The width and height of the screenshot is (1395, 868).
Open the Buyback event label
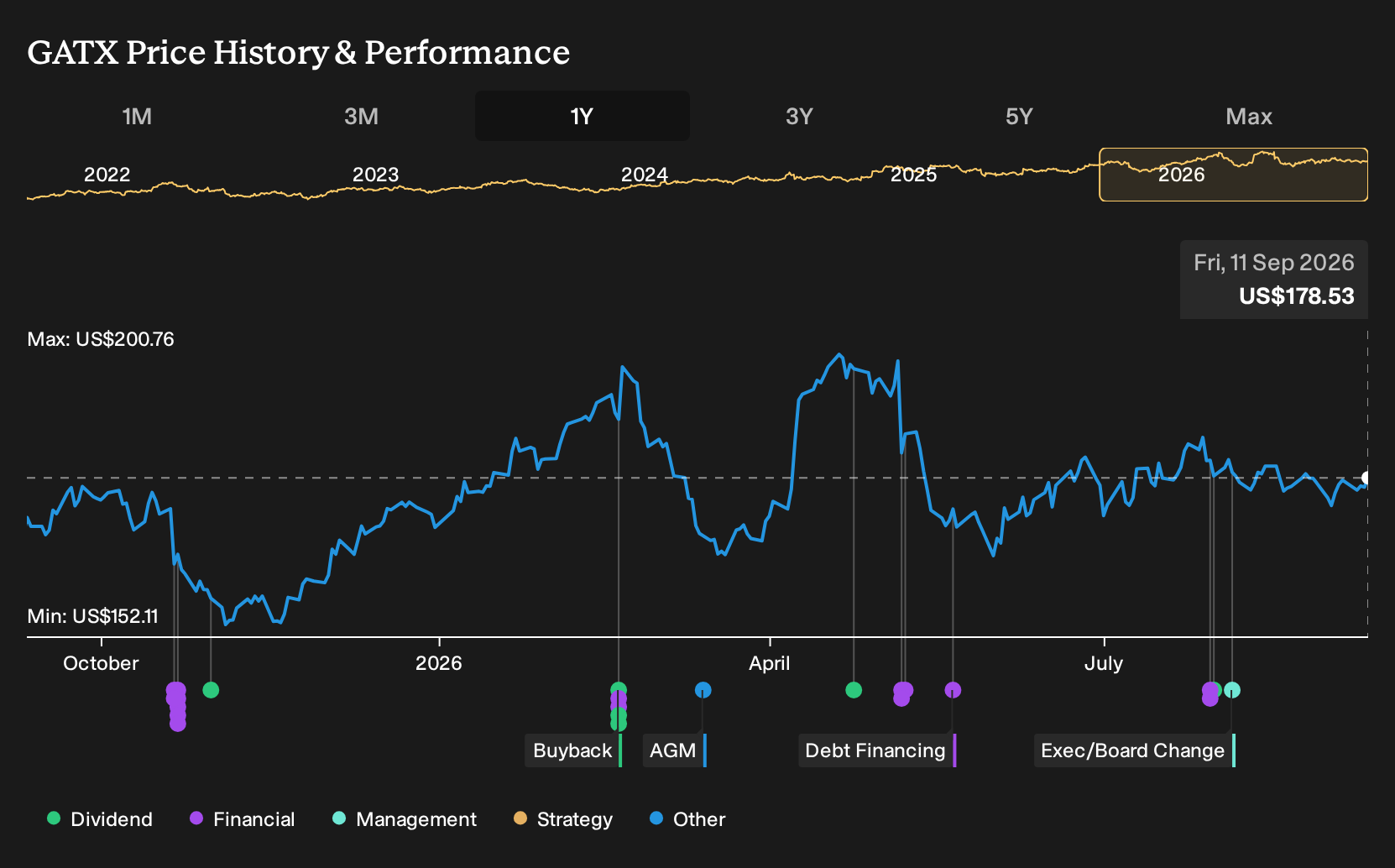click(x=573, y=750)
